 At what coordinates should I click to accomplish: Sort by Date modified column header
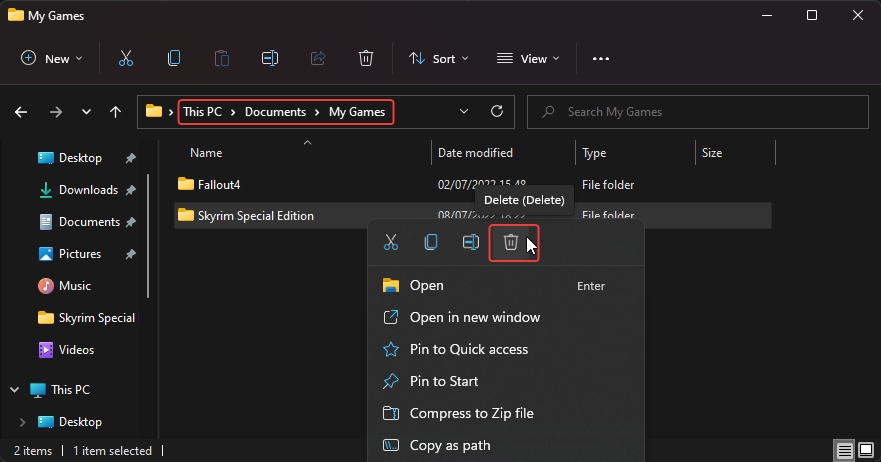(475, 153)
